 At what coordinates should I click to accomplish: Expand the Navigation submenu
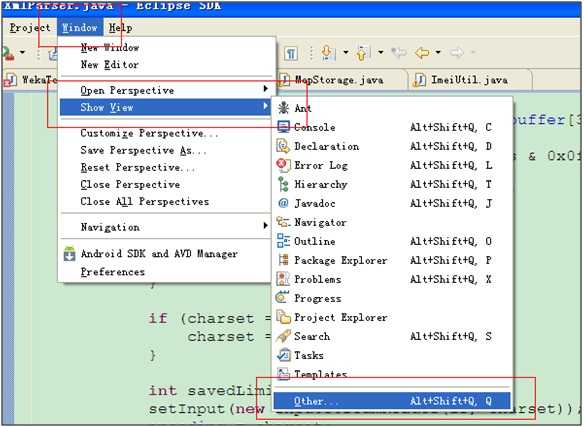(x=166, y=227)
